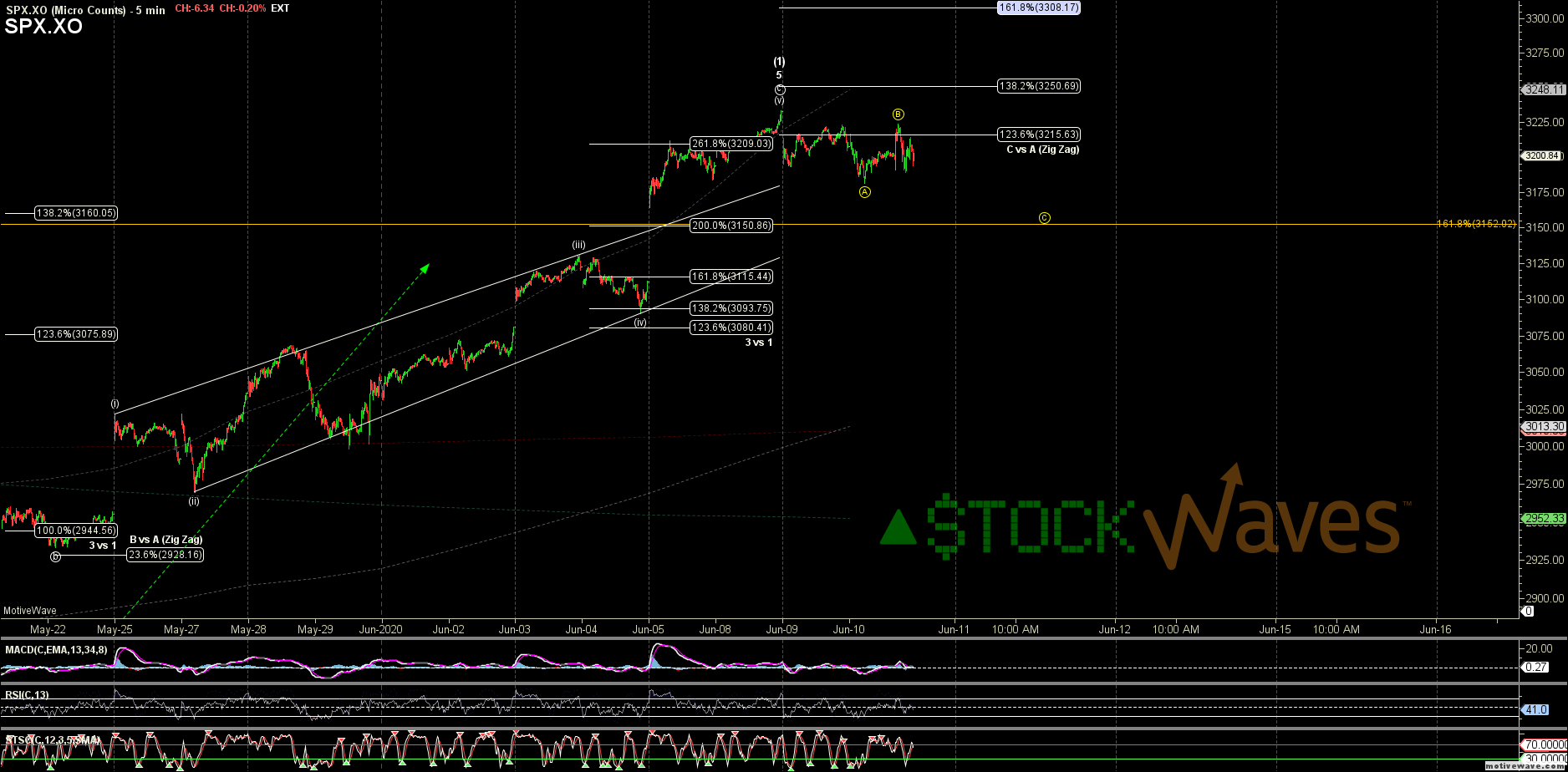1568x772 pixels.
Task: Select the RSI(C,13) study label
Action: coord(27,695)
